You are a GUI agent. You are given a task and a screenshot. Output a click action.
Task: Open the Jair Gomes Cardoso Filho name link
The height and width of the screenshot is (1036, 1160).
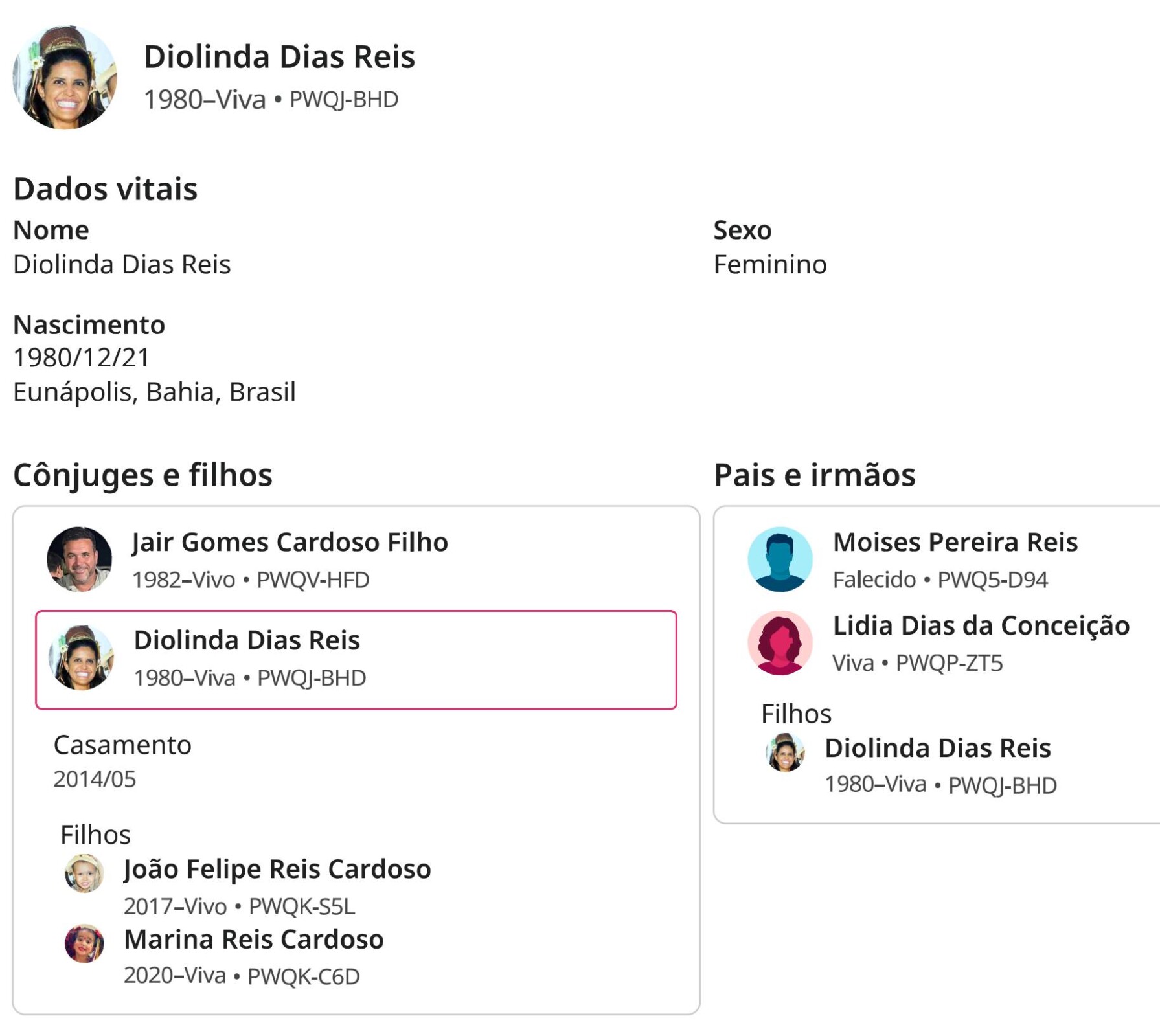(x=290, y=542)
